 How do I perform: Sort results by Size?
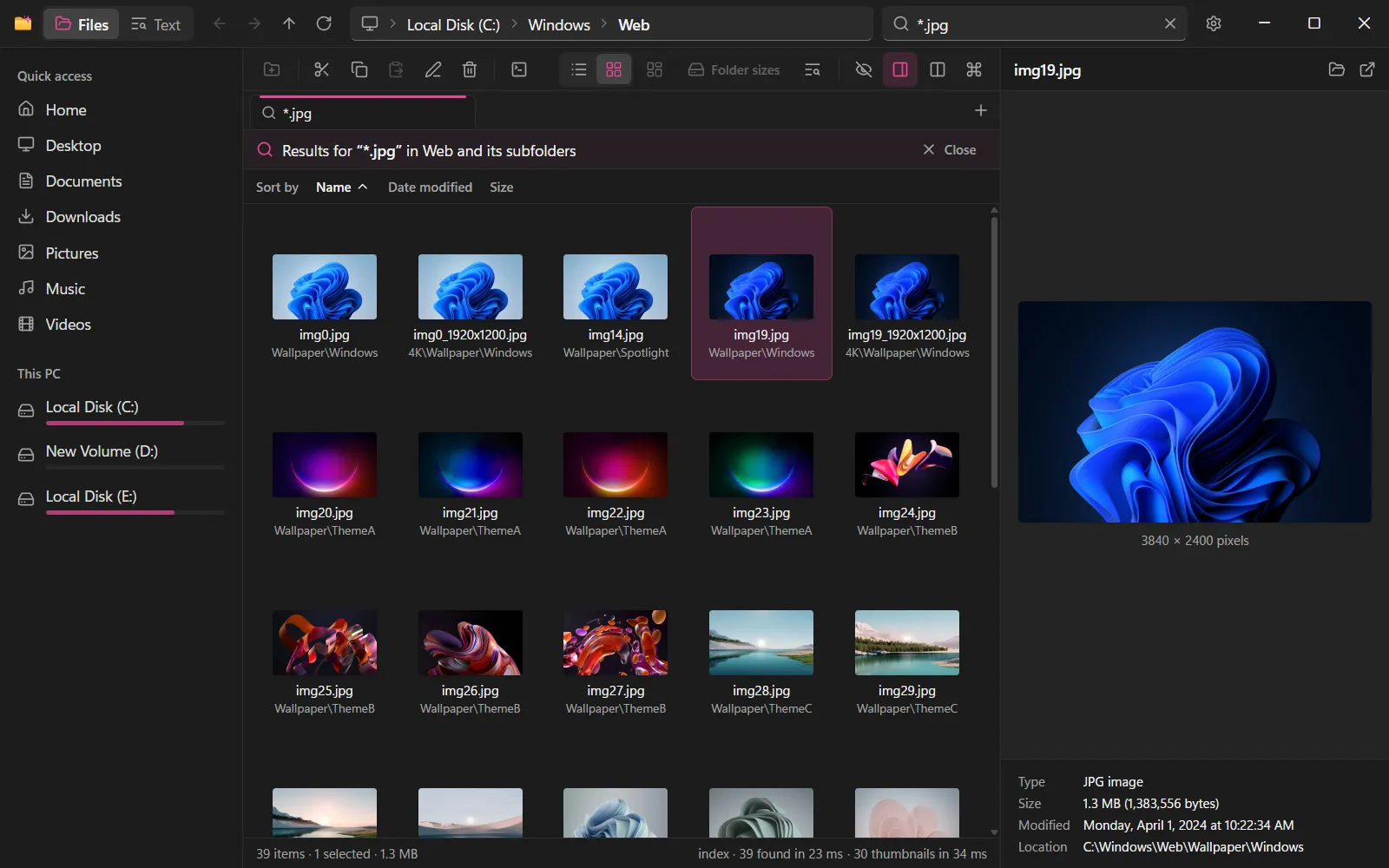(501, 187)
